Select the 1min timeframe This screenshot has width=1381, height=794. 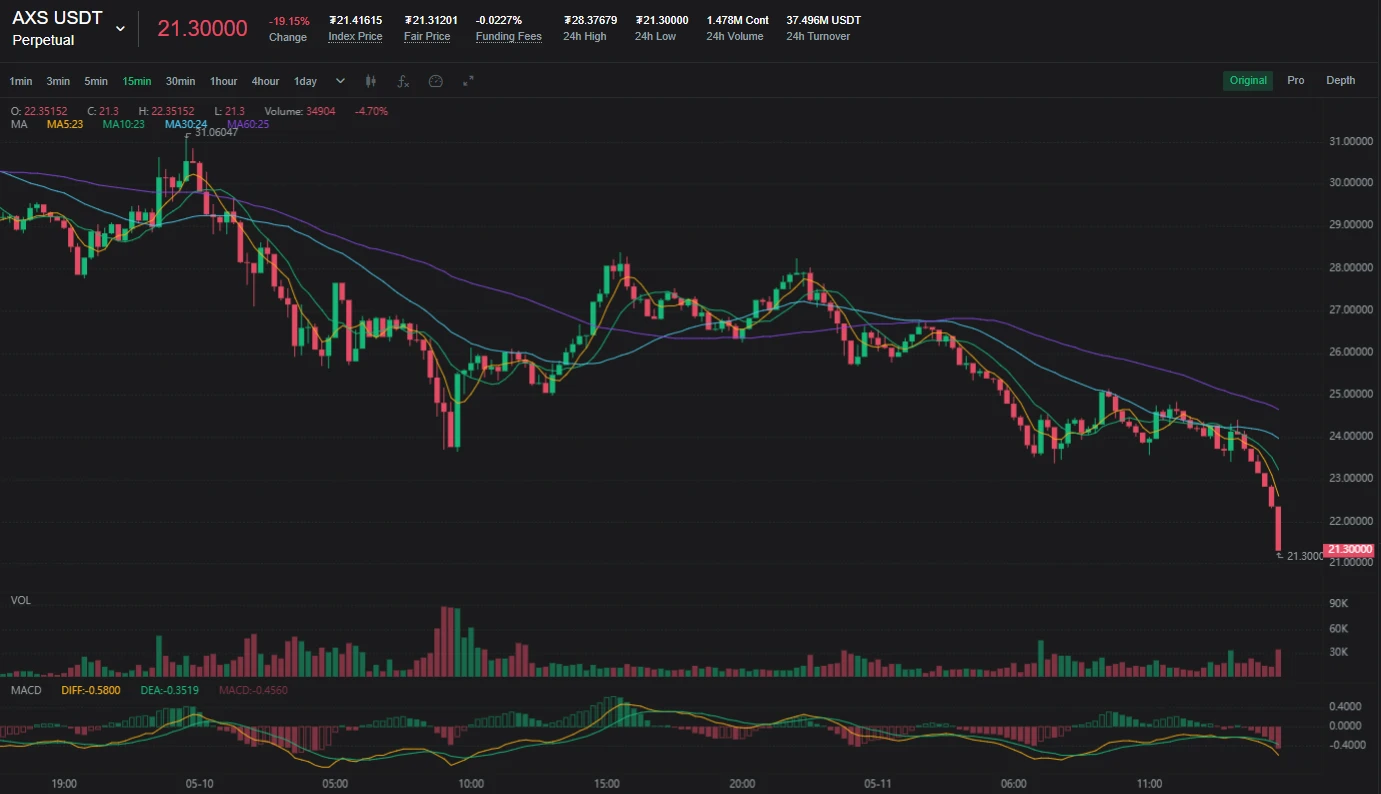tap(21, 81)
